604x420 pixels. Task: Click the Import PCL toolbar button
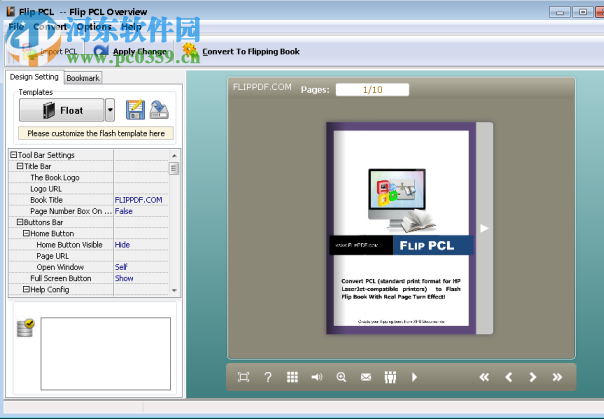point(50,51)
